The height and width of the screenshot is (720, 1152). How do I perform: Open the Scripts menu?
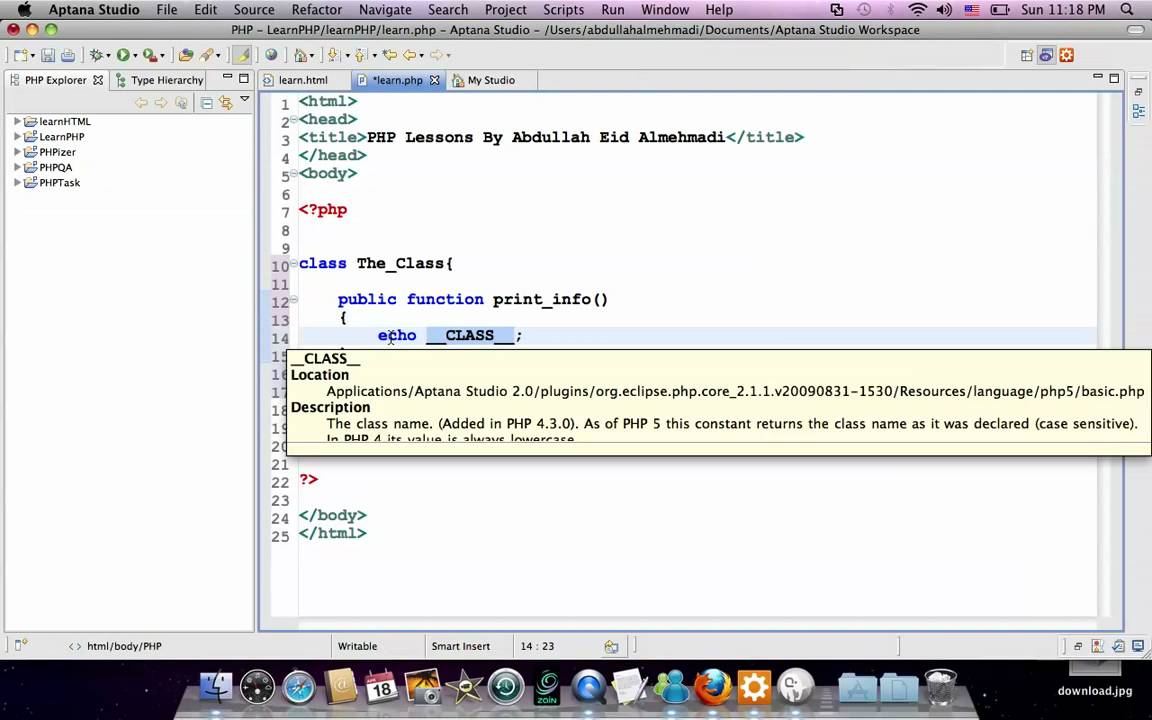564,10
